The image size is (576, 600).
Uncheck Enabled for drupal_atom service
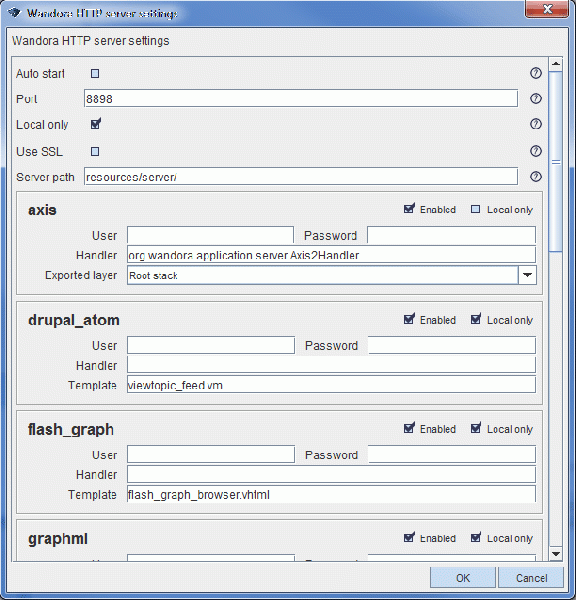coord(409,319)
